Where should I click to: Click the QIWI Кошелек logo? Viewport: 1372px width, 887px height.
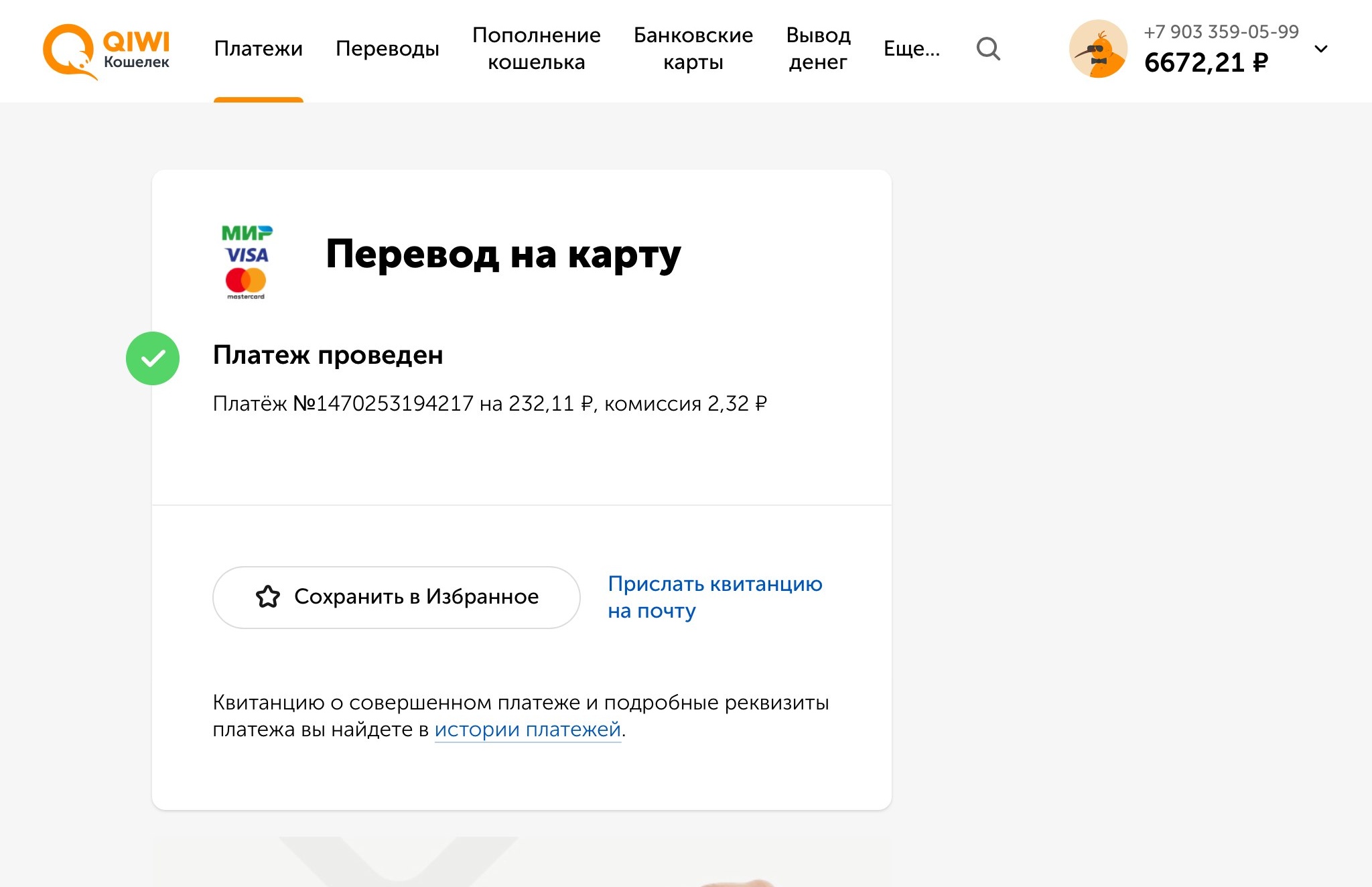pyautogui.click(x=107, y=52)
